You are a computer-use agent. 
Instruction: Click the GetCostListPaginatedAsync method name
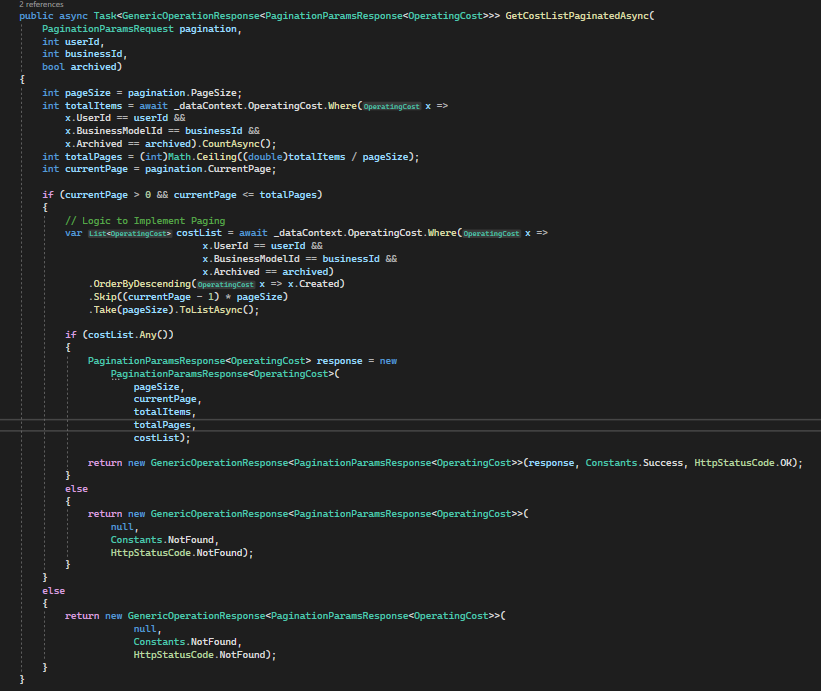pyautogui.click(x=578, y=16)
